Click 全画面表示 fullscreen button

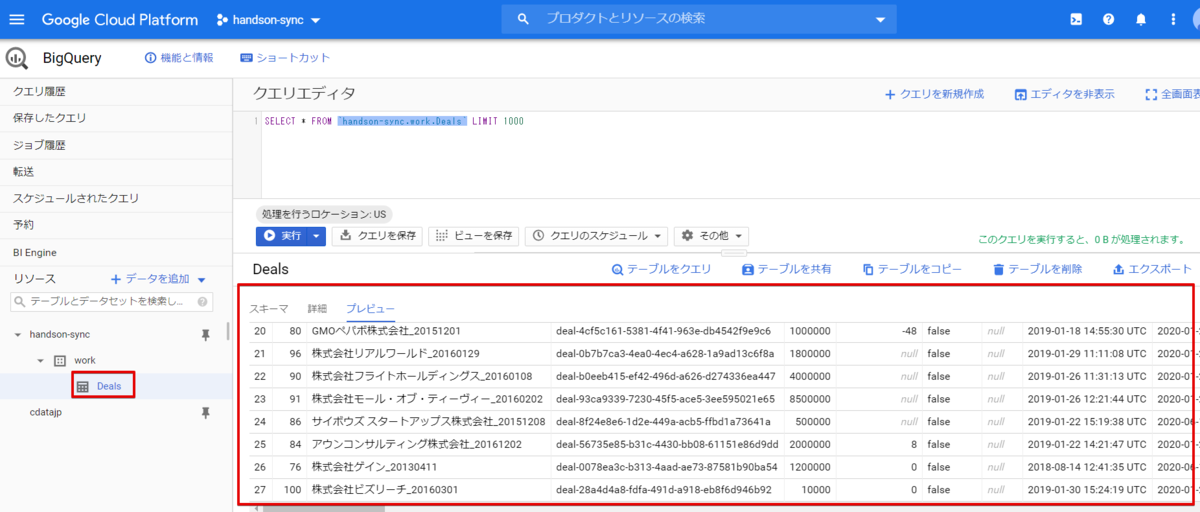pyautogui.click(x=1172, y=94)
